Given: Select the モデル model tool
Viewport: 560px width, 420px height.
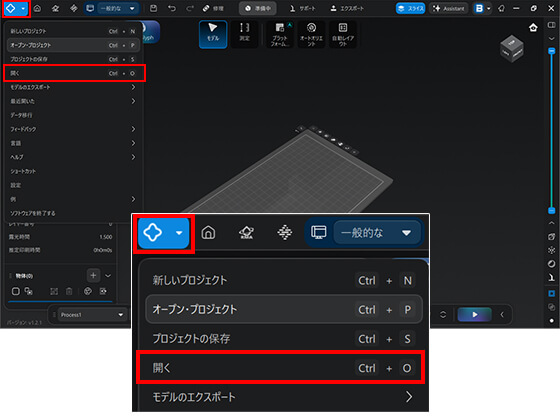Looking at the screenshot, I should click(x=213, y=34).
